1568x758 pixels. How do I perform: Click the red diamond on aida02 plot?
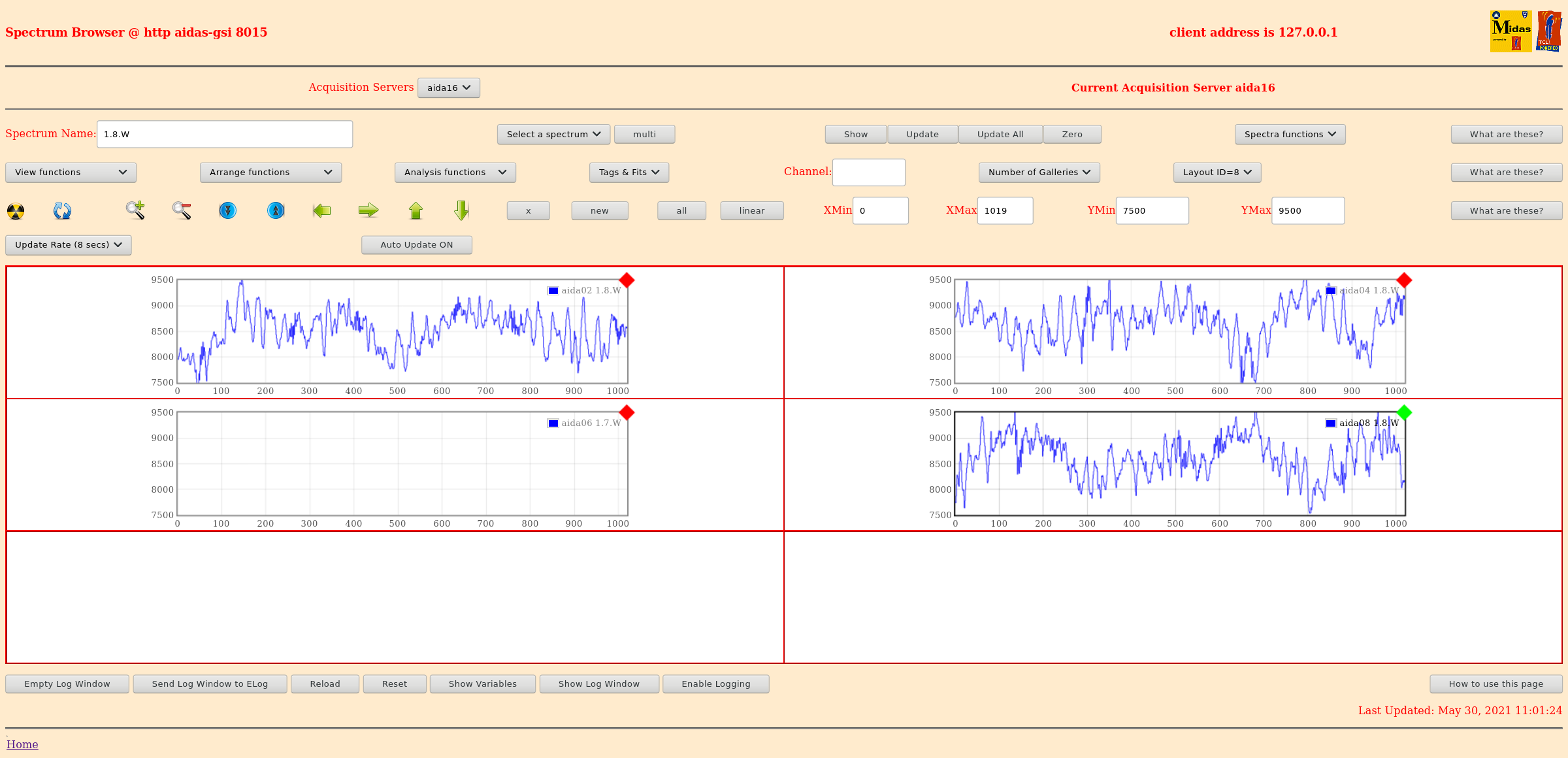pyautogui.click(x=627, y=280)
